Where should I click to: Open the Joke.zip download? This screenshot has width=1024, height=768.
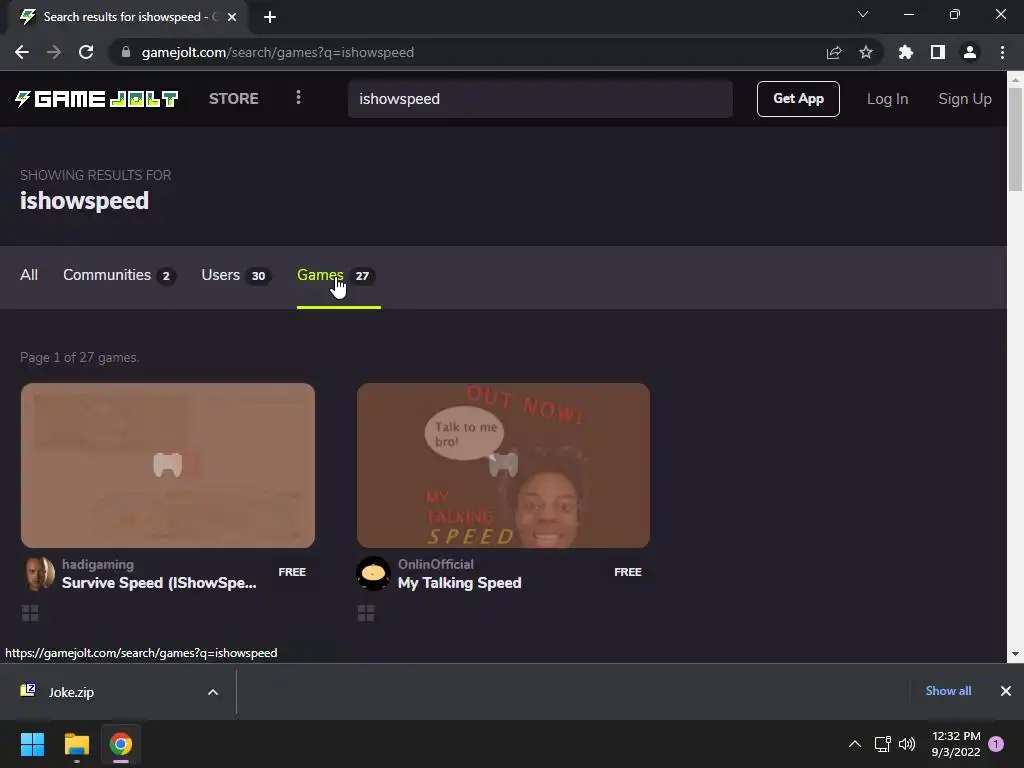coord(71,692)
